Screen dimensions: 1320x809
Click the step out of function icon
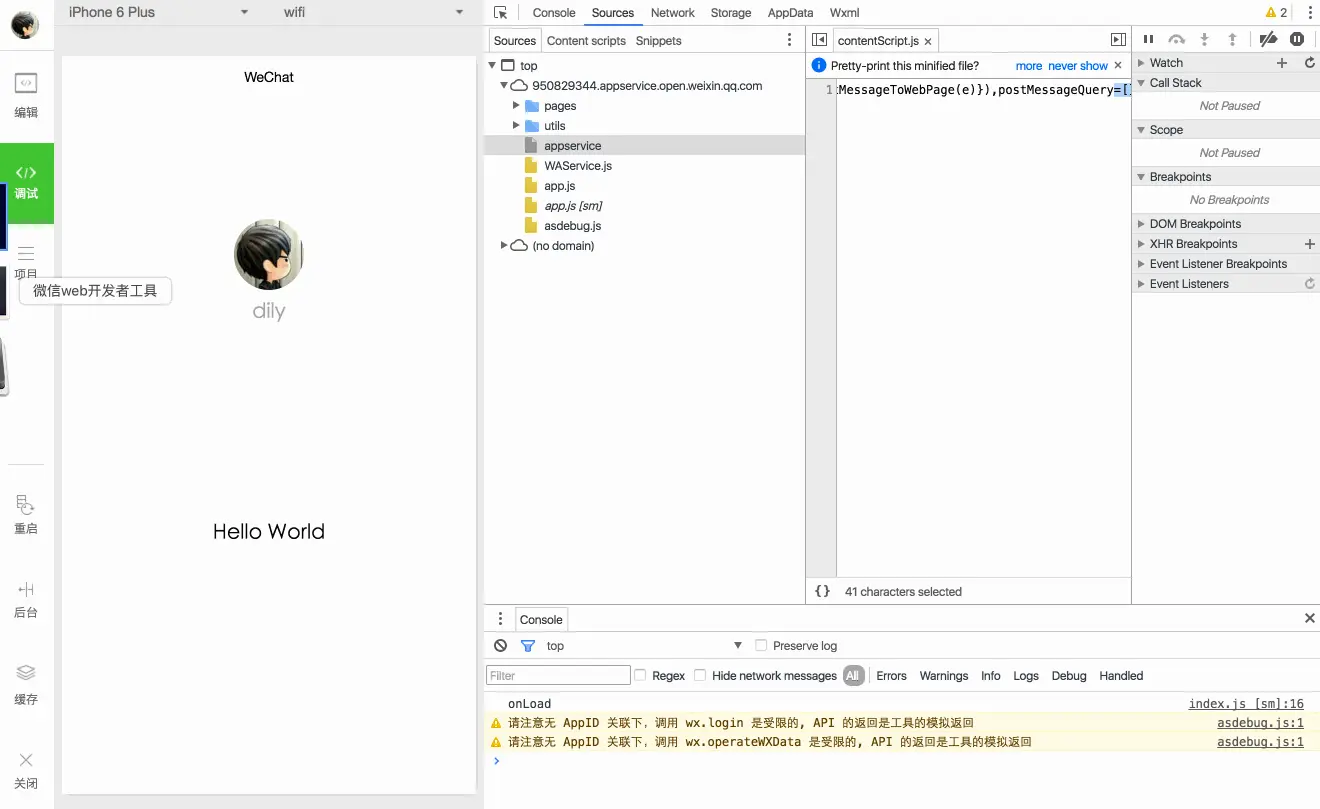click(1233, 39)
